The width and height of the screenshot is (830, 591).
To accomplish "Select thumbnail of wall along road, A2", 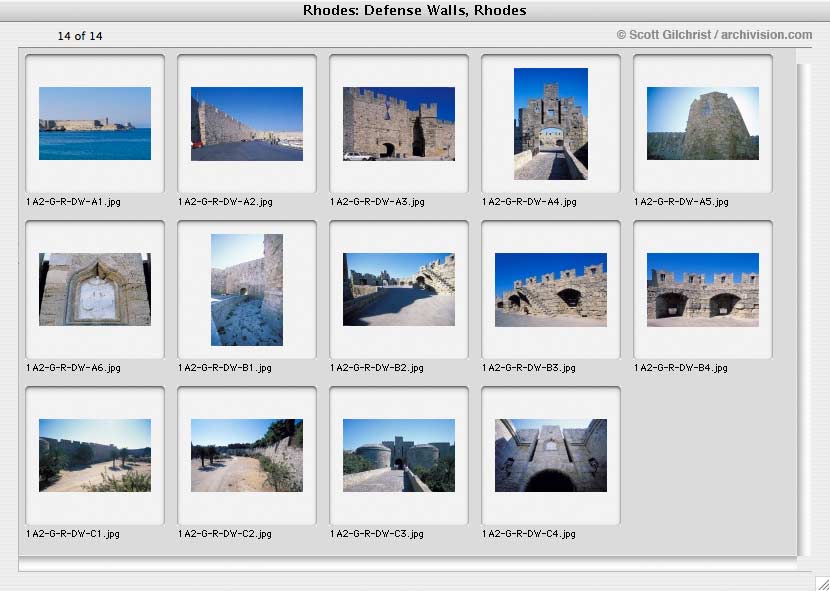I will click(x=247, y=123).
